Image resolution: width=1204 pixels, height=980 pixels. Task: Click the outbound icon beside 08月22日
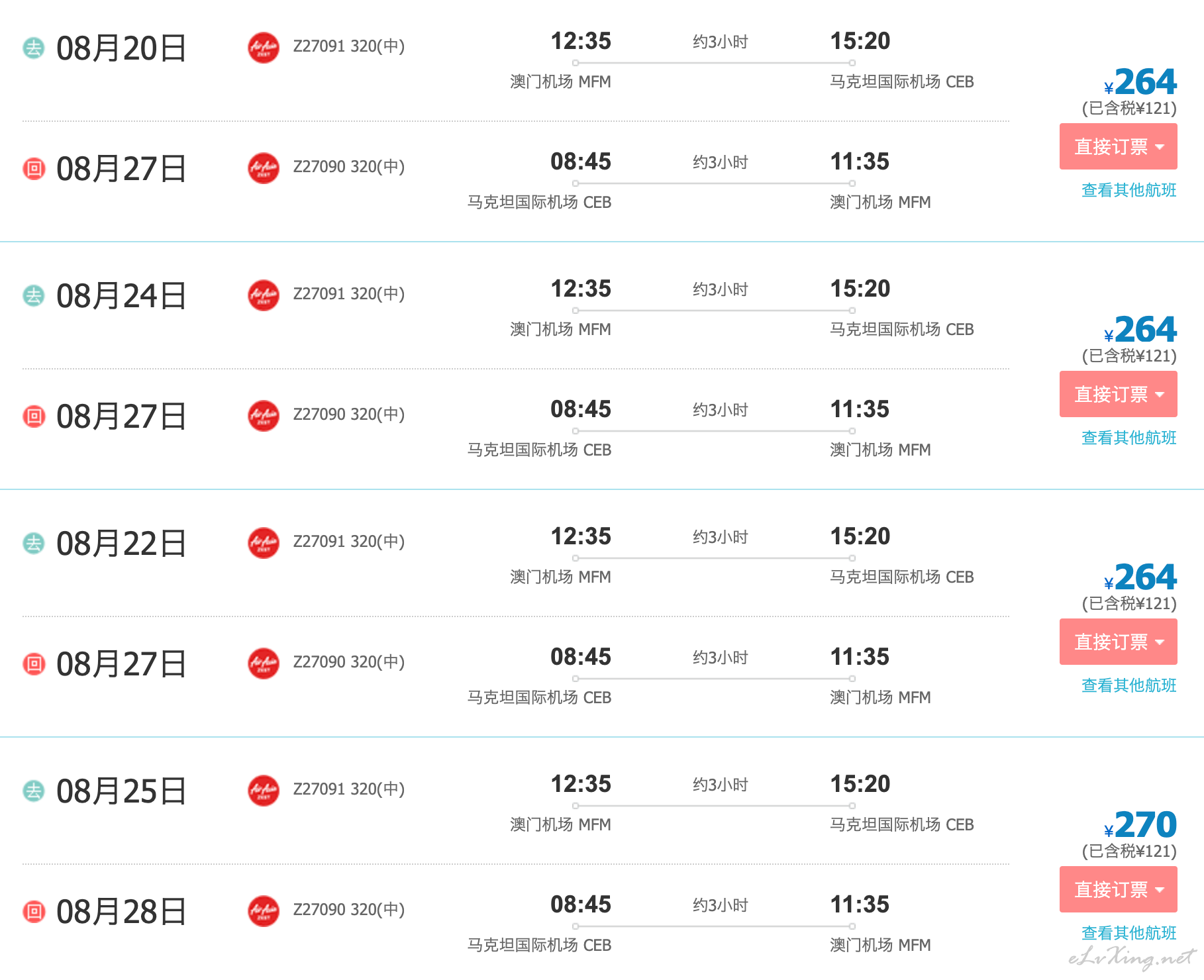coord(34,543)
